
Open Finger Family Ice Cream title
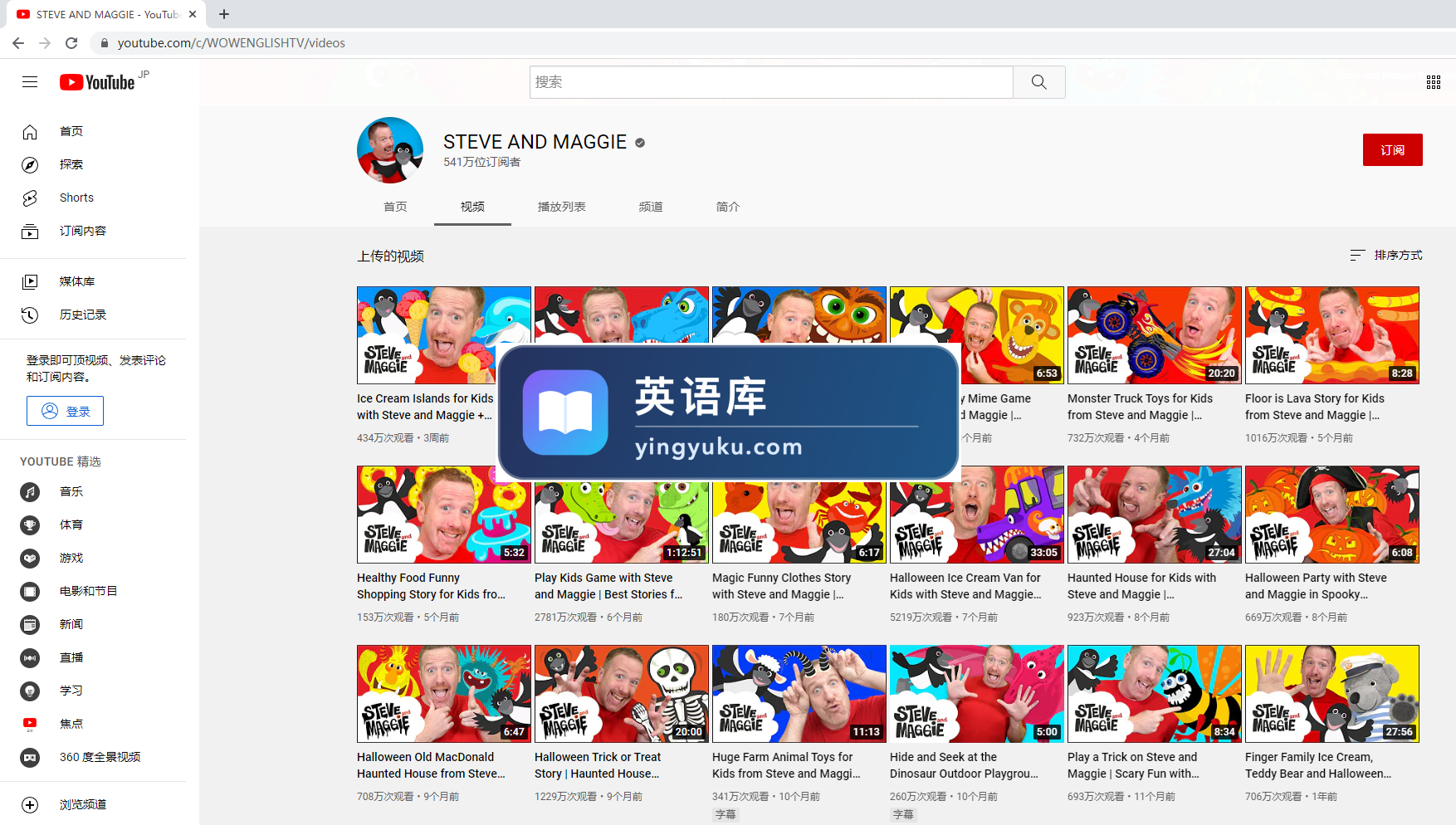click(x=1318, y=765)
